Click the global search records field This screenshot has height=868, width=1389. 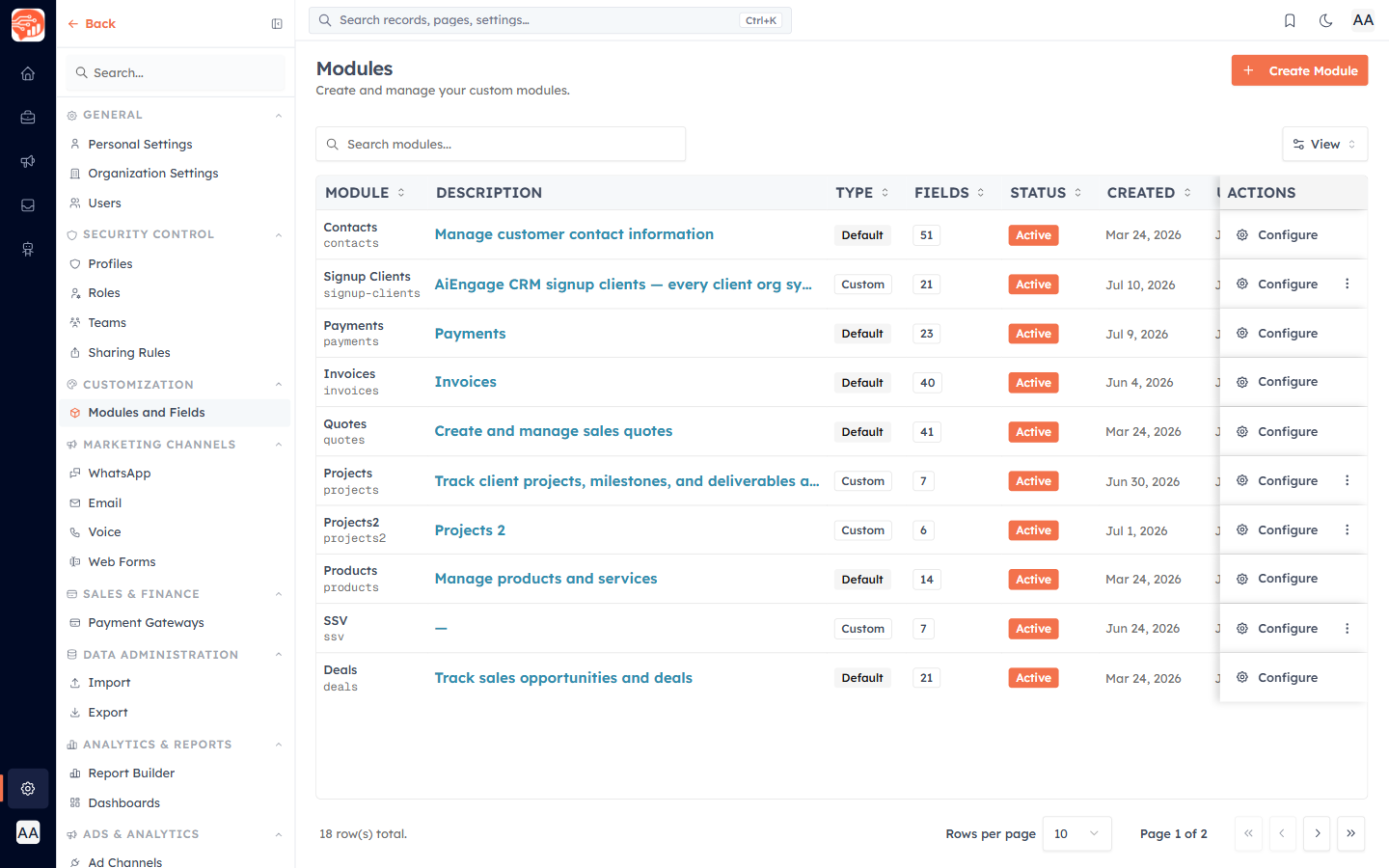click(x=550, y=20)
